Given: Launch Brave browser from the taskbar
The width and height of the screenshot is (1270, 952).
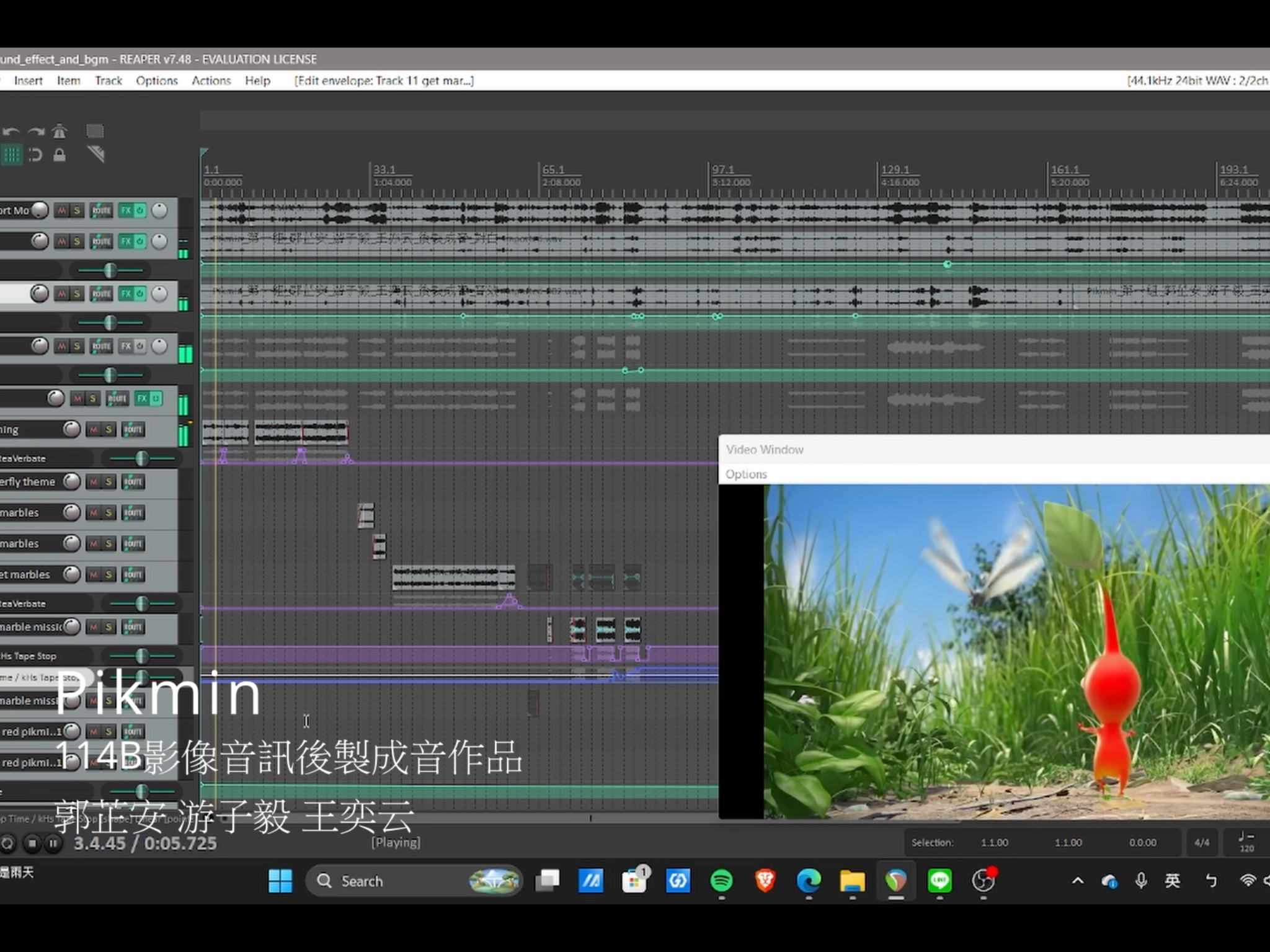Looking at the screenshot, I should click(x=765, y=881).
